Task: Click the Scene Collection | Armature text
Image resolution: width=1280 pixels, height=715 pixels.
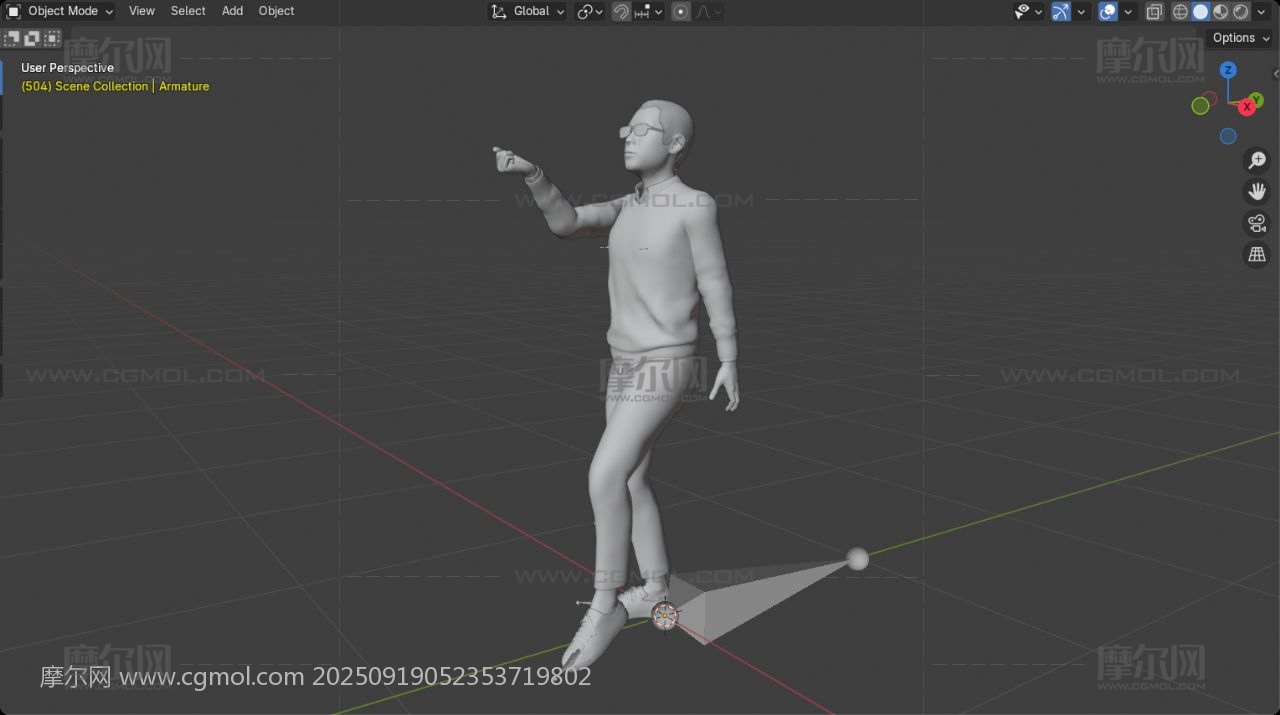Action: pyautogui.click(x=115, y=86)
